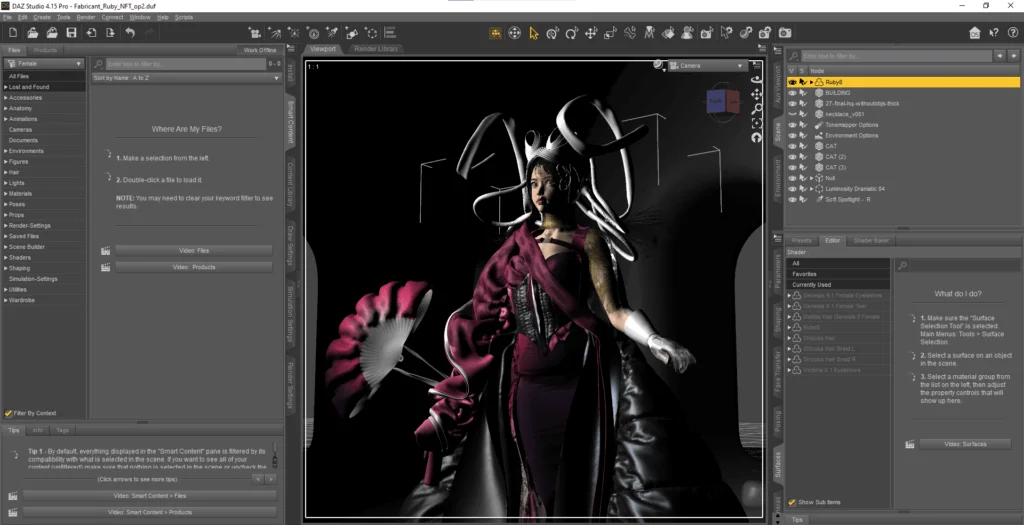Switch to the Render Library tab
1024x525 pixels.
pyautogui.click(x=375, y=48)
